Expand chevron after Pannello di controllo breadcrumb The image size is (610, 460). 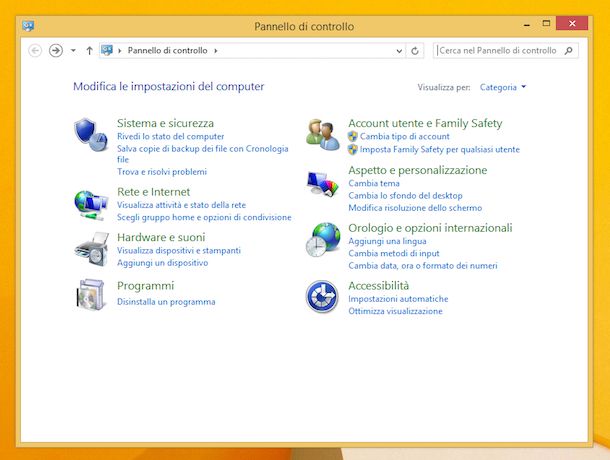[216, 51]
